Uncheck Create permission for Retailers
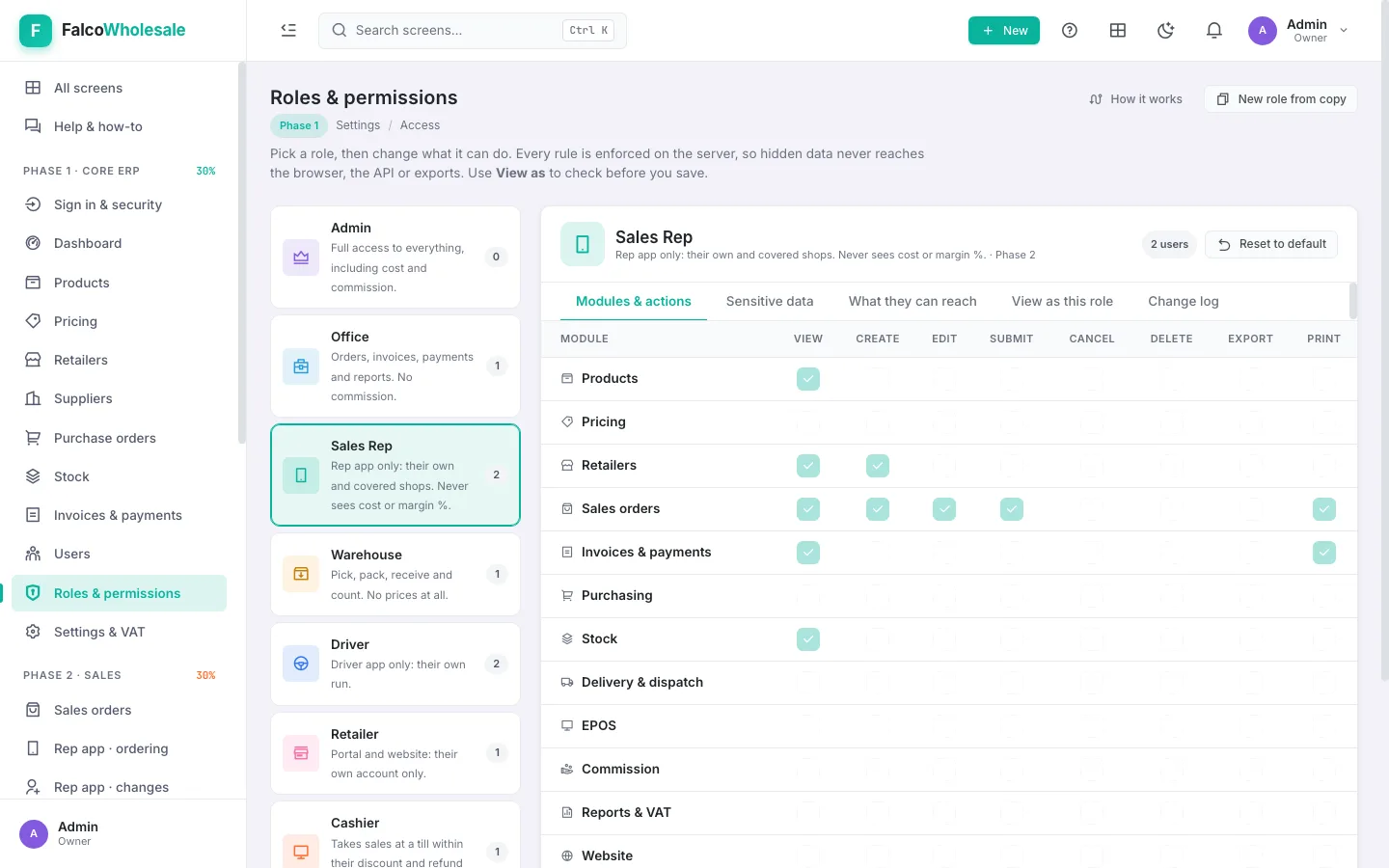Image resolution: width=1389 pixels, height=868 pixels. tap(878, 466)
